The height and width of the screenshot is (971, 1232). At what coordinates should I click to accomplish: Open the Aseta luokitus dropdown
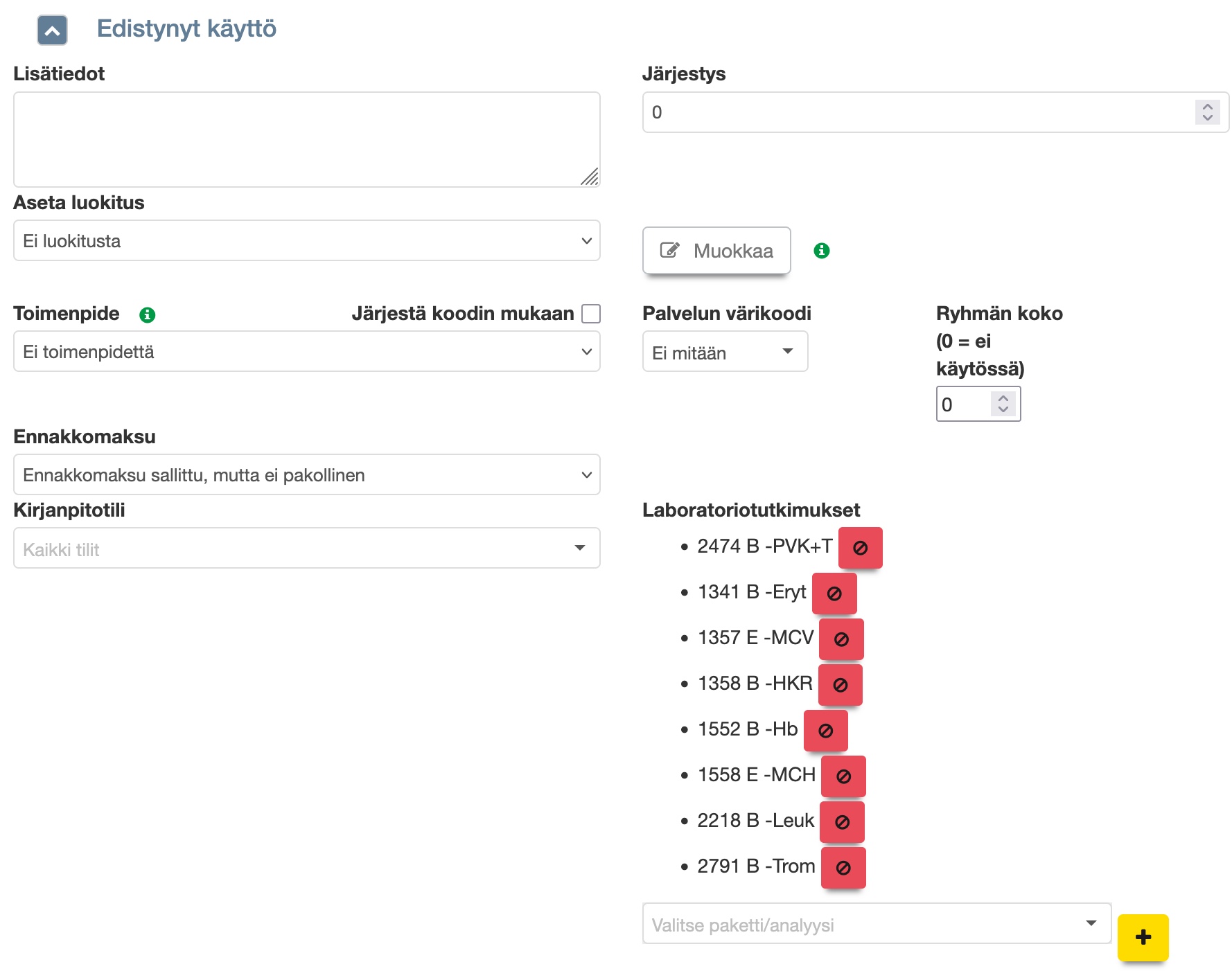pos(306,241)
